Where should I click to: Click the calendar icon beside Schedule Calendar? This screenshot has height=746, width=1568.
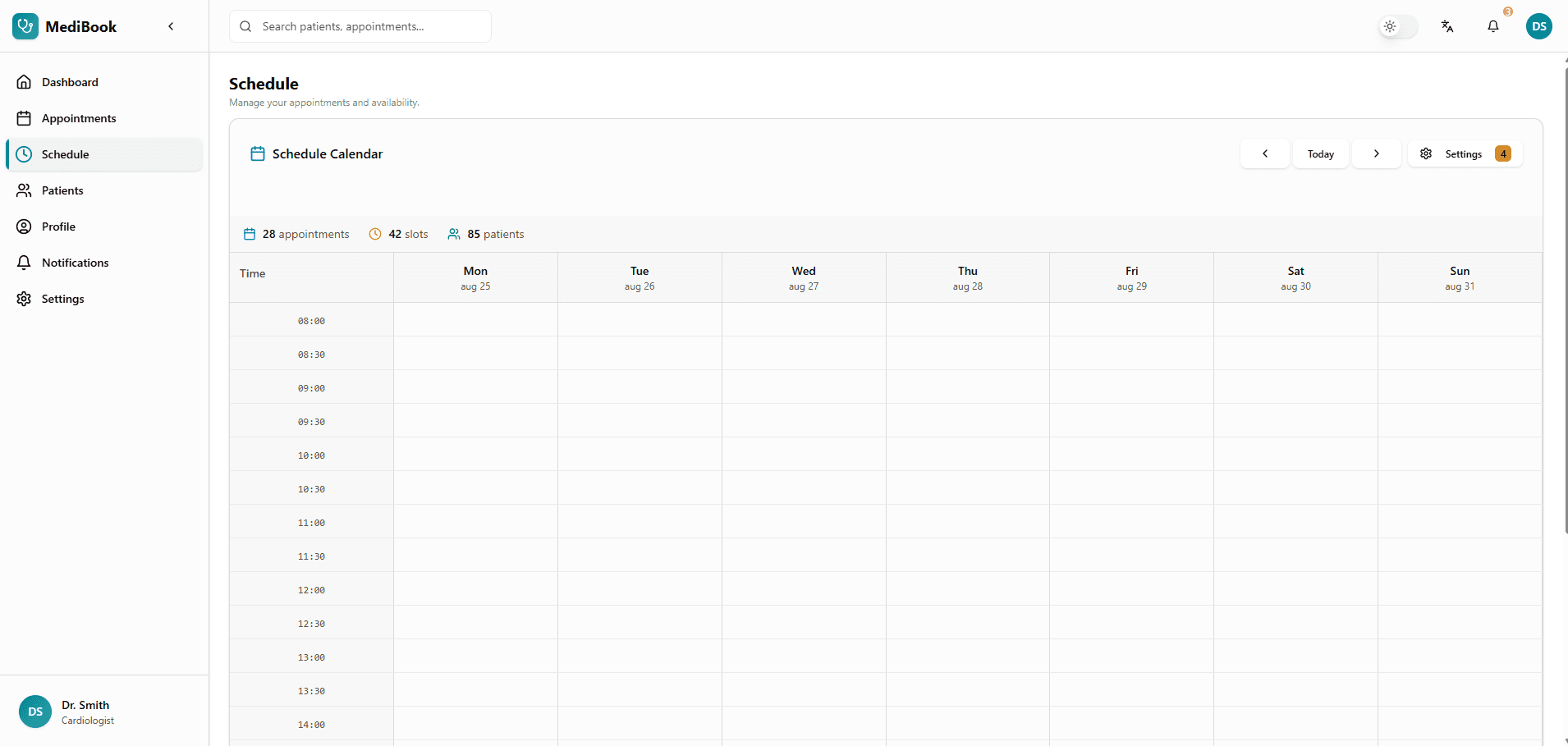tap(258, 153)
